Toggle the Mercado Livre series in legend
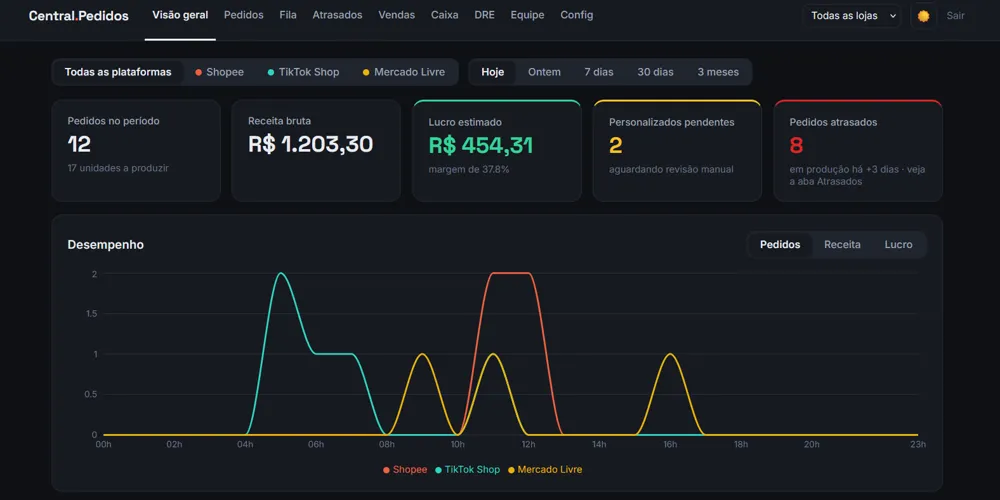The width and height of the screenshot is (1000, 500). click(545, 470)
